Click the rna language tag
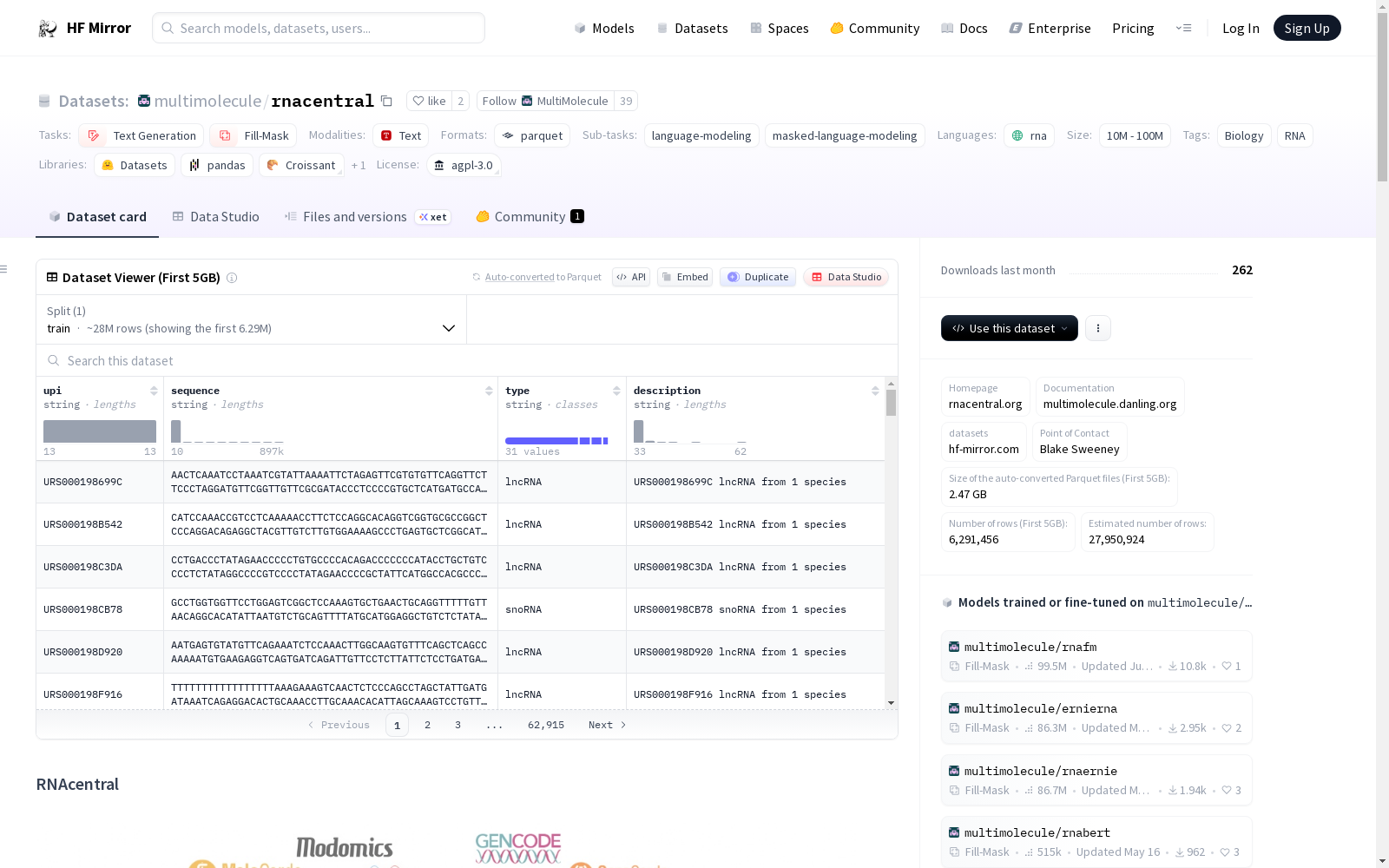The height and width of the screenshot is (868, 1389). (x=1030, y=135)
